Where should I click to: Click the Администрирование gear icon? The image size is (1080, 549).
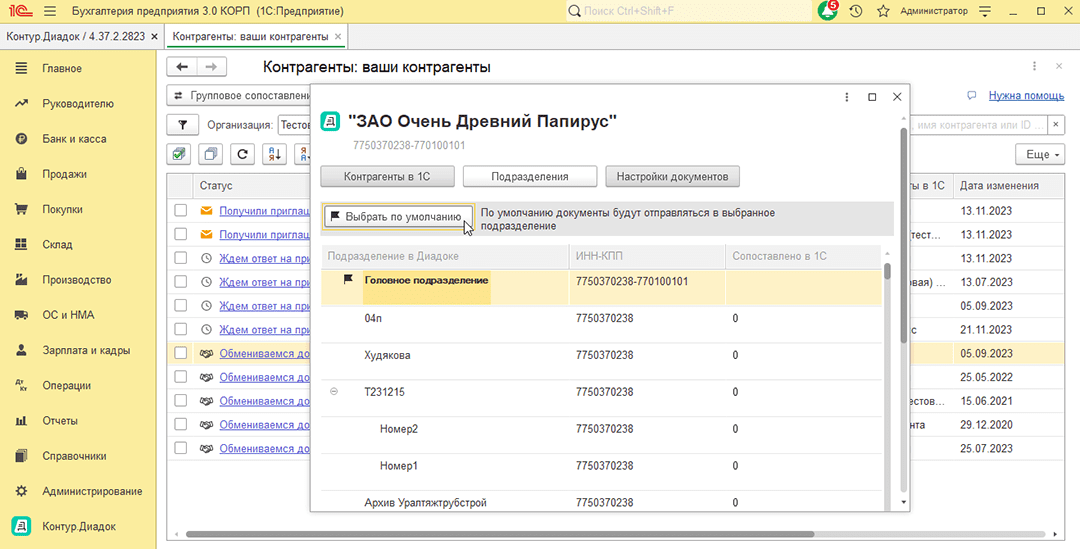point(21,491)
